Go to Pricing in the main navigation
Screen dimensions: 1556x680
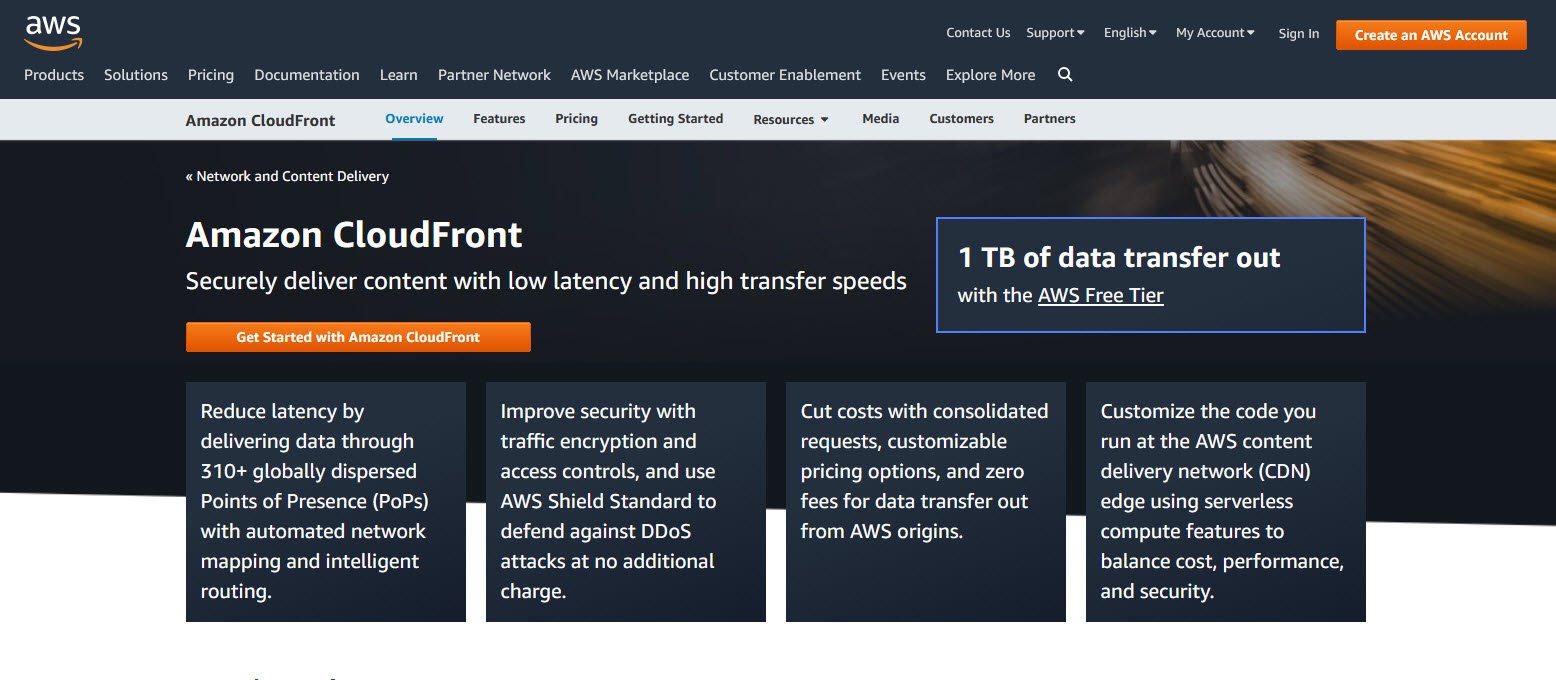click(211, 75)
